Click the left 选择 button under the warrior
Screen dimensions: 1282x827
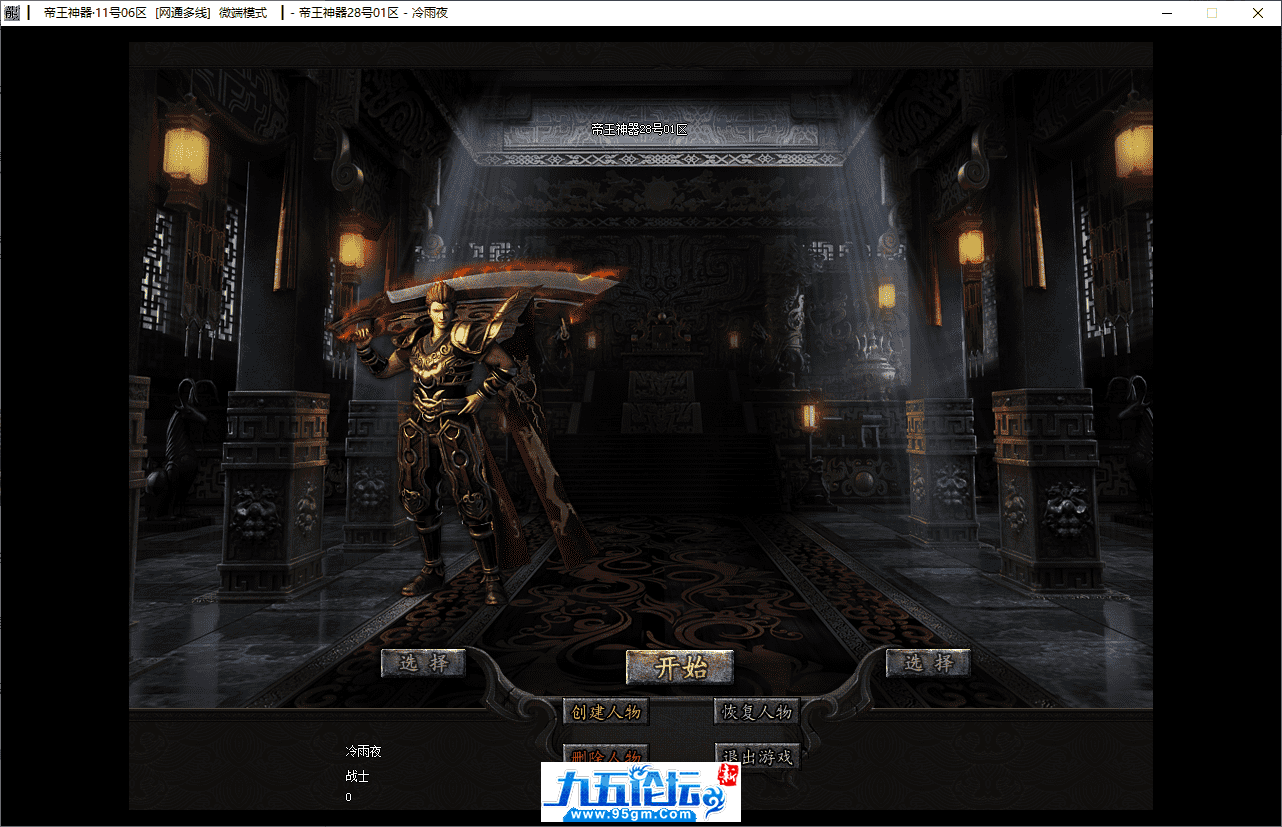[423, 662]
